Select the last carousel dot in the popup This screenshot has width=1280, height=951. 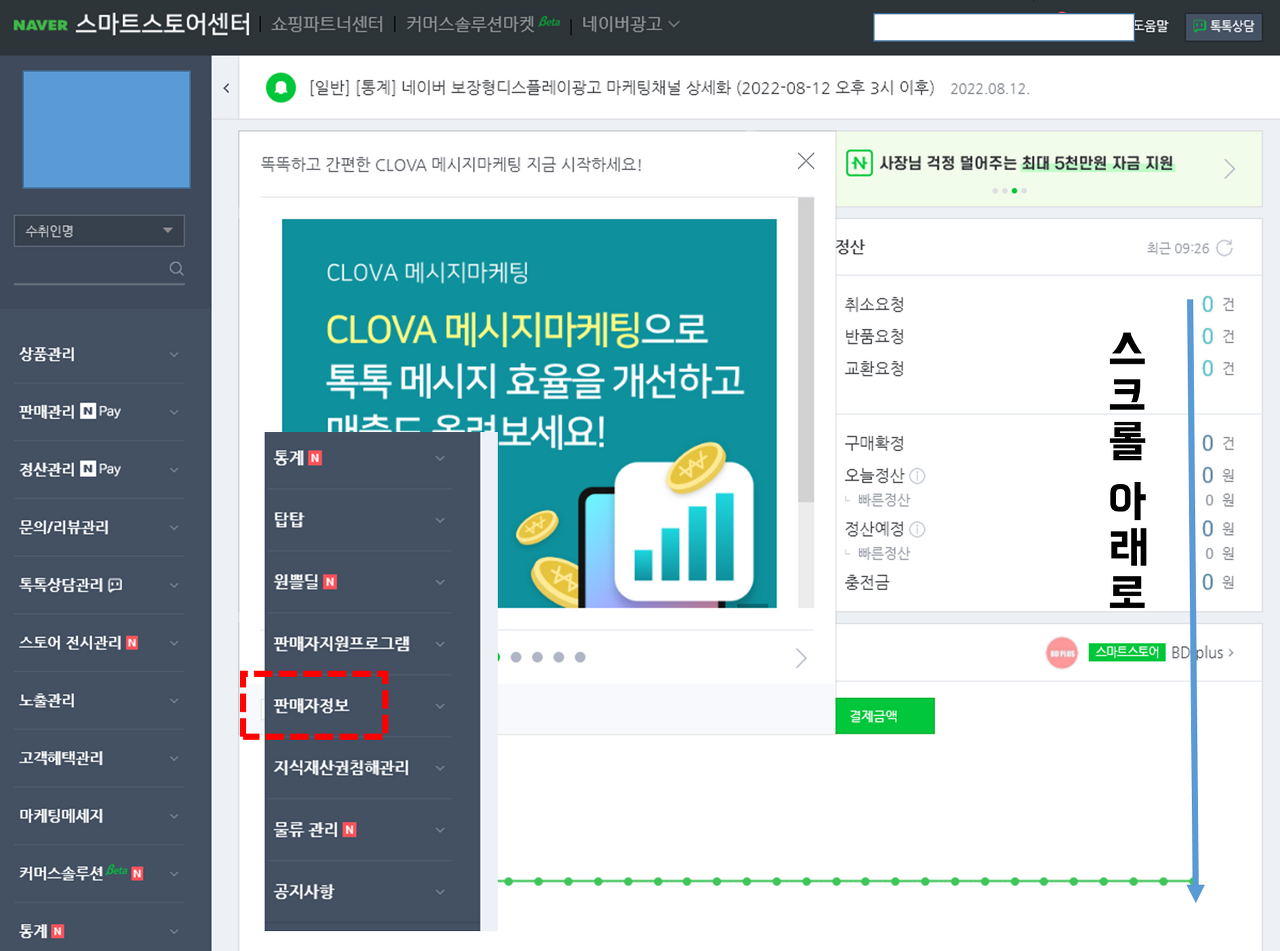[x=580, y=657]
